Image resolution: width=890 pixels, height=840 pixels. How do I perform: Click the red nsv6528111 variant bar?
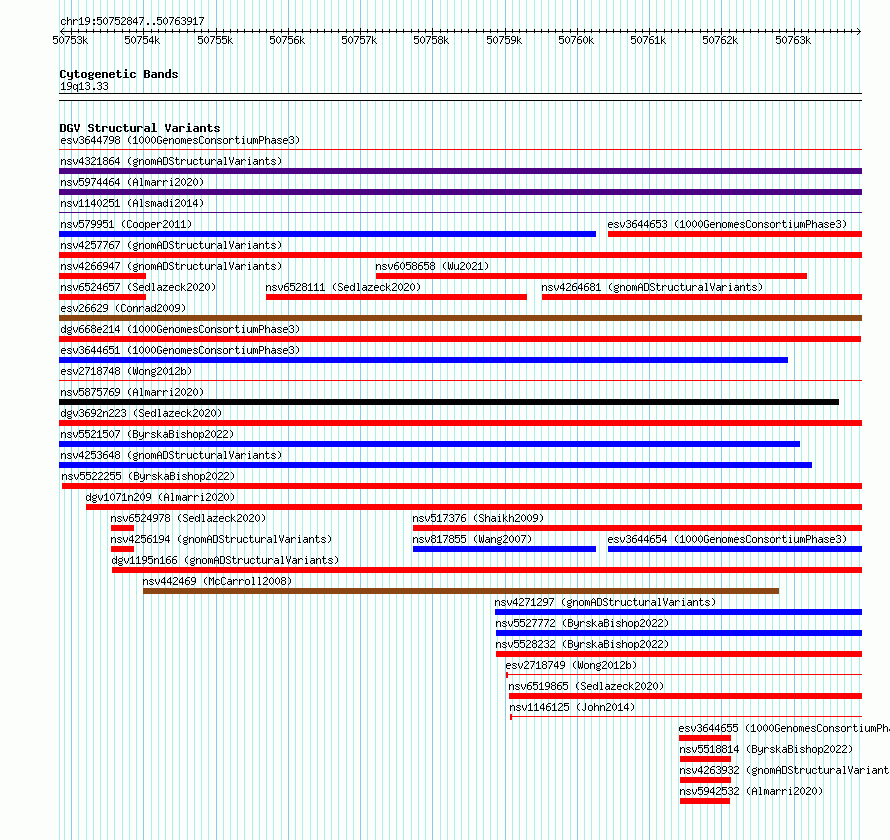coord(396,297)
